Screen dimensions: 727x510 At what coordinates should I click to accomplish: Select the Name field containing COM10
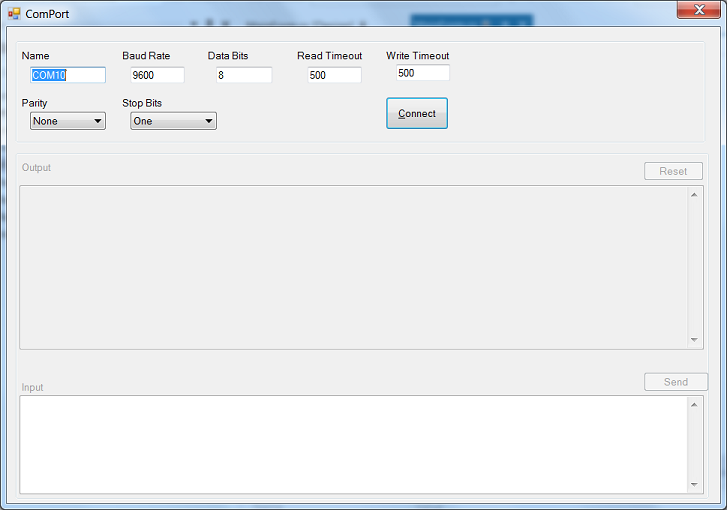[68, 75]
